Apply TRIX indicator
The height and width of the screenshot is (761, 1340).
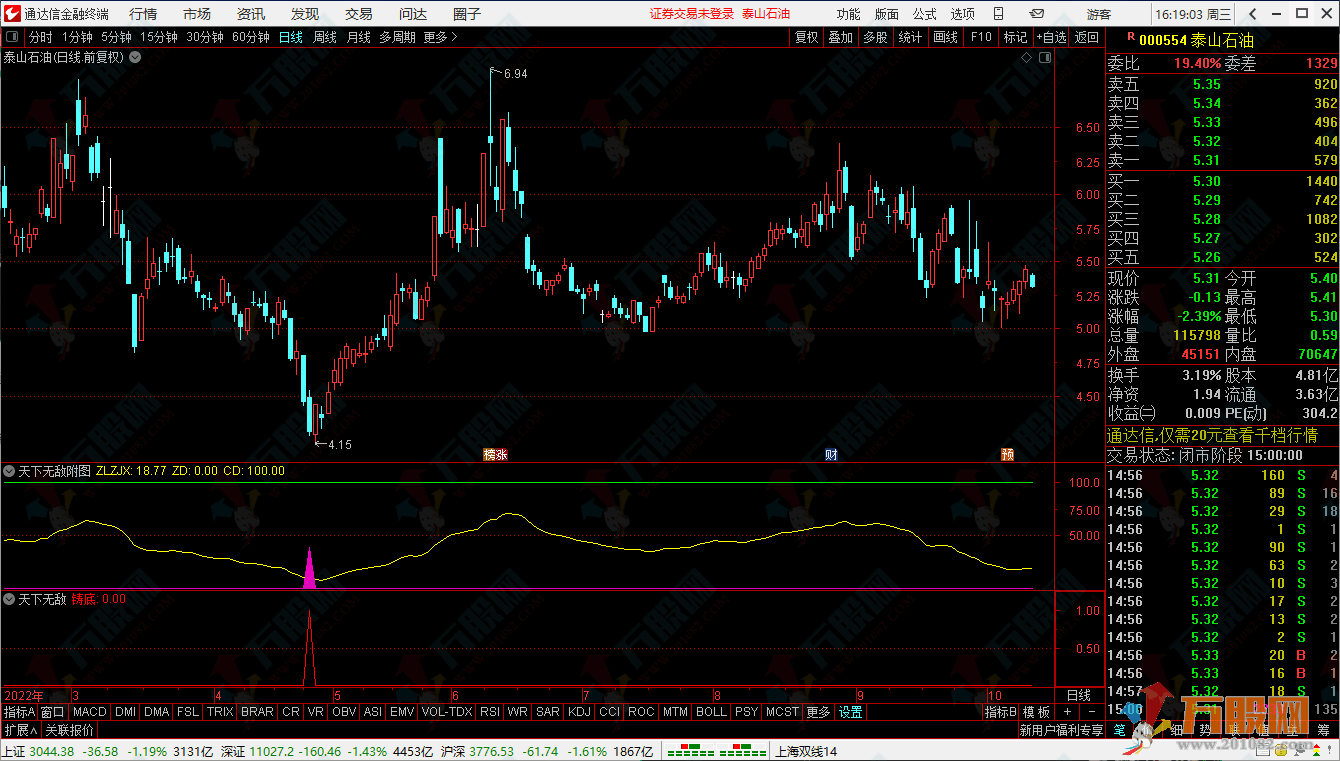(x=220, y=712)
